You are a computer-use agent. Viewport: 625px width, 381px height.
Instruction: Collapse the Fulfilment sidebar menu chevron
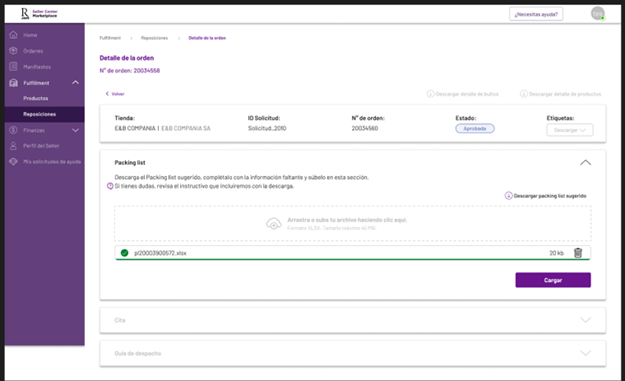(x=75, y=82)
